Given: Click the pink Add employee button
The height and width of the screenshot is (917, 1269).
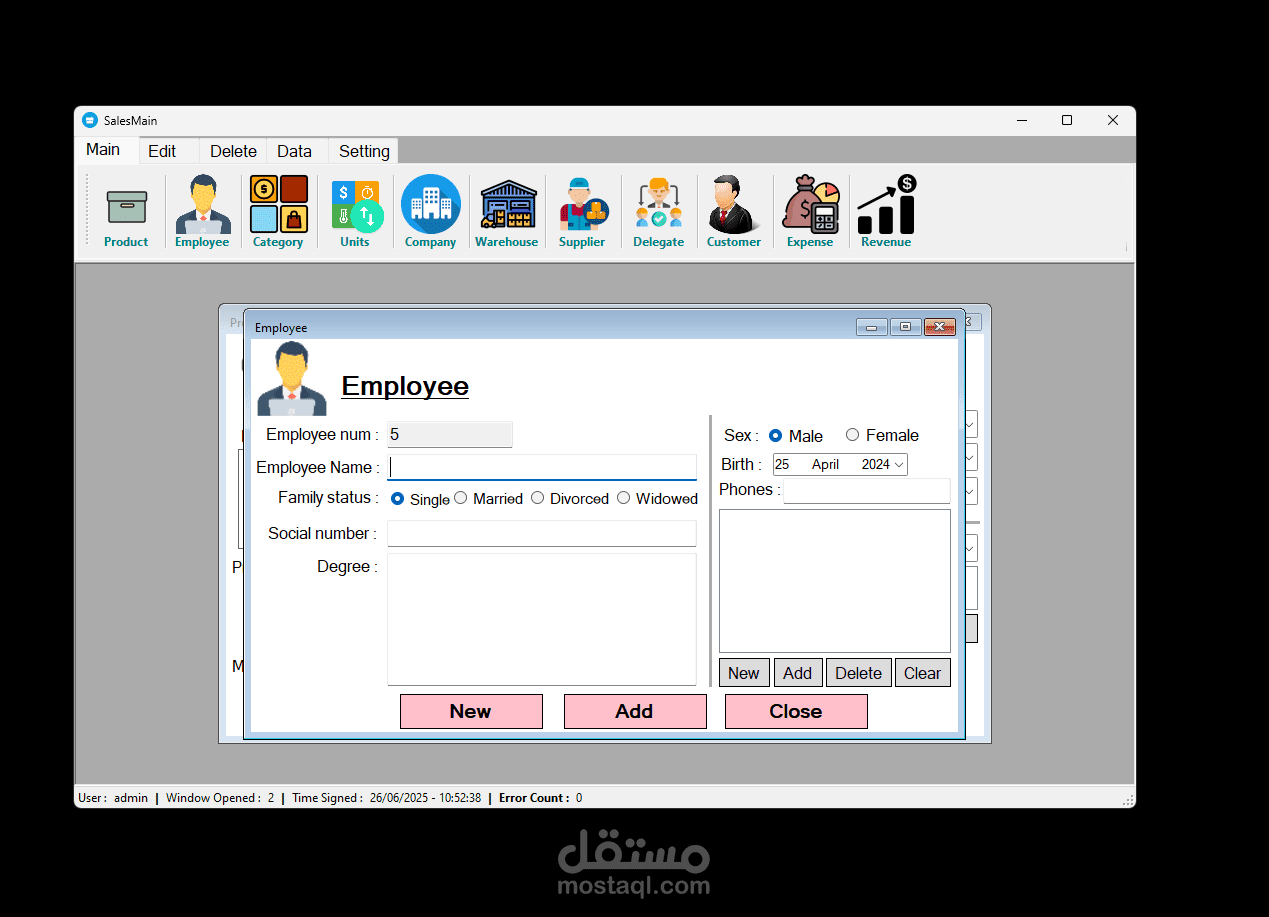Looking at the screenshot, I should point(635,711).
